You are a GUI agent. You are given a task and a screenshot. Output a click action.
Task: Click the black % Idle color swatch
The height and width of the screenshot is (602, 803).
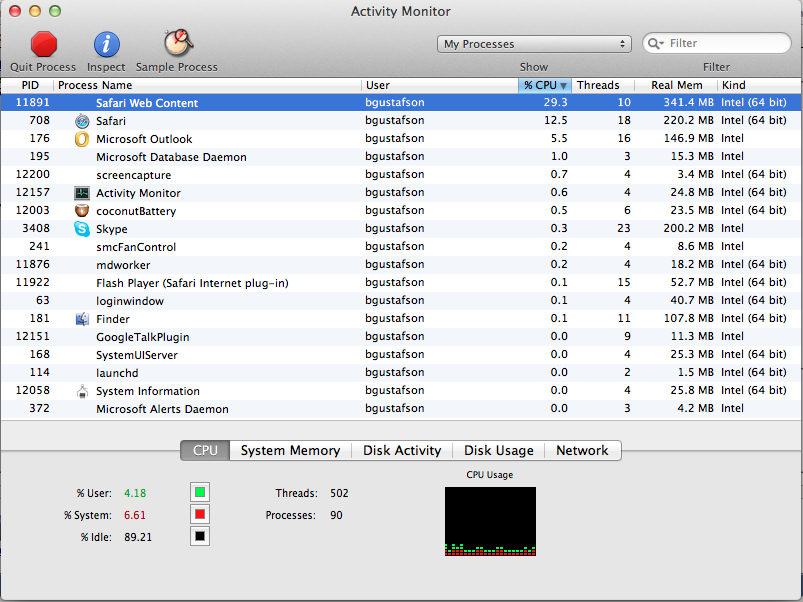[200, 536]
